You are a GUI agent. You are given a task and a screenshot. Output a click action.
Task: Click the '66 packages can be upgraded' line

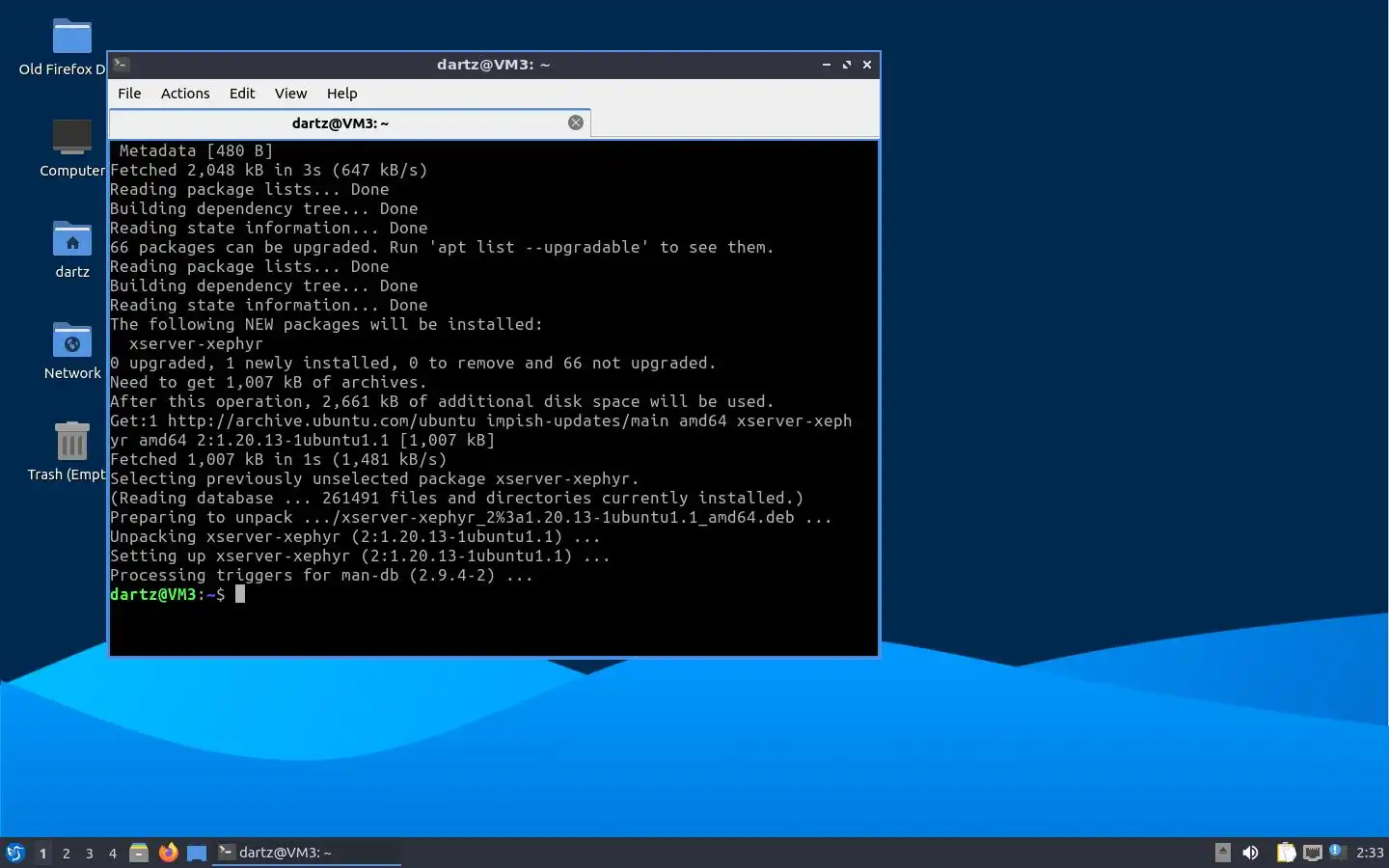(442, 247)
